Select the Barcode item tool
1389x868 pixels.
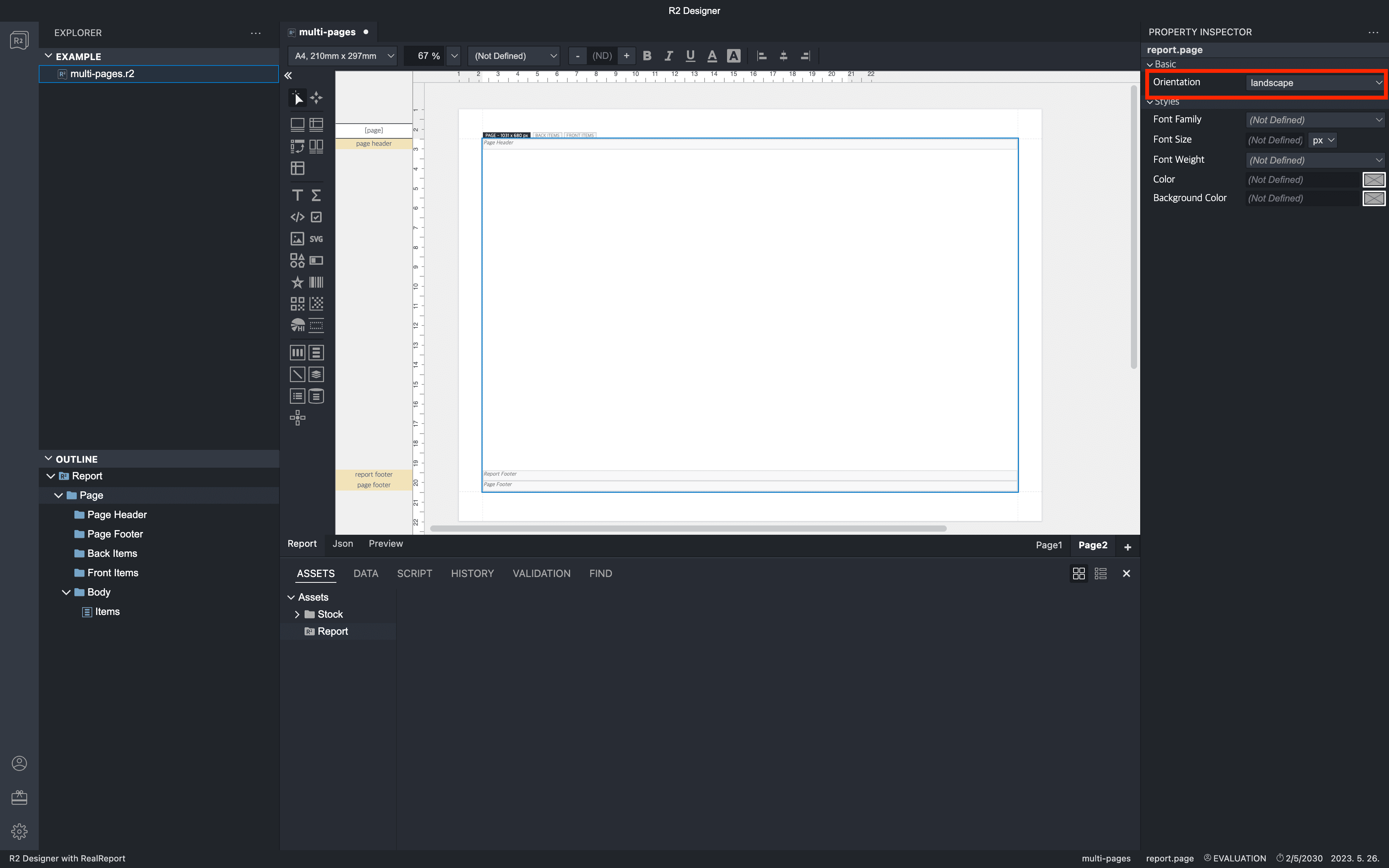click(316, 282)
